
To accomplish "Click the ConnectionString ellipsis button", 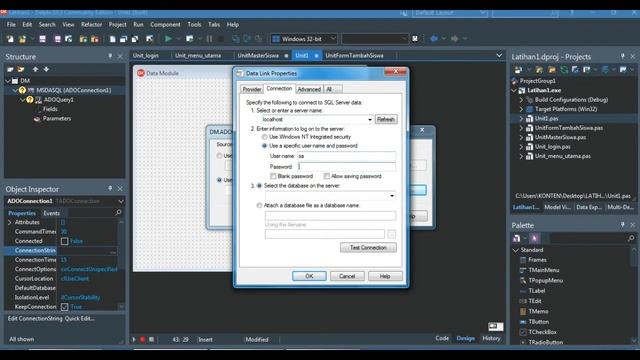I will click(x=113, y=251).
